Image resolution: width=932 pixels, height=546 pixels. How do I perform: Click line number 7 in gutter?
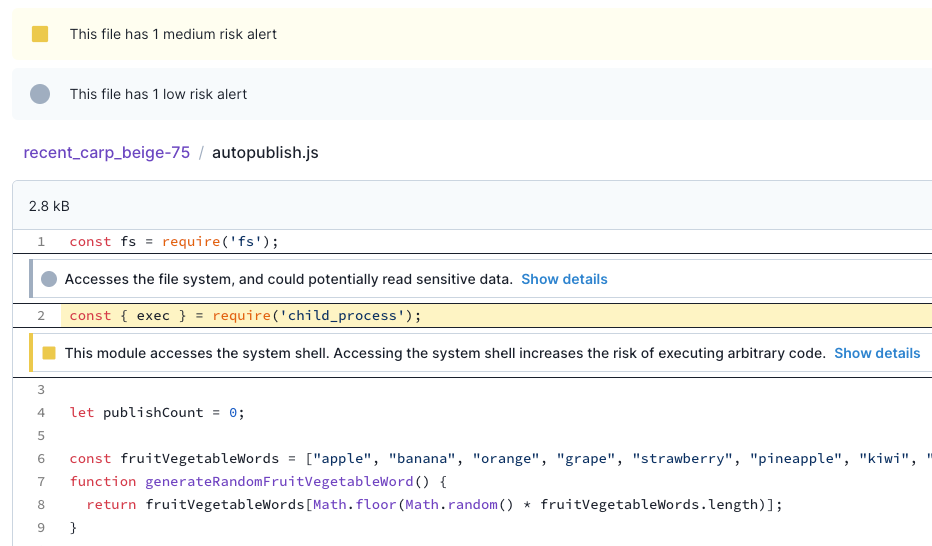(x=41, y=481)
